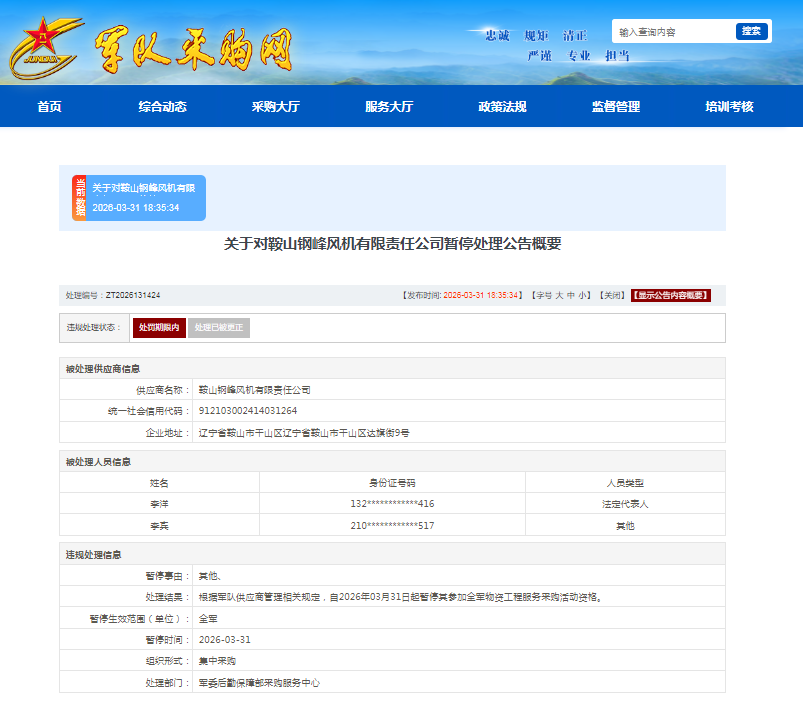The width and height of the screenshot is (803, 703).
Task: Select the 处罚期限内 status tab
Action: (159, 328)
